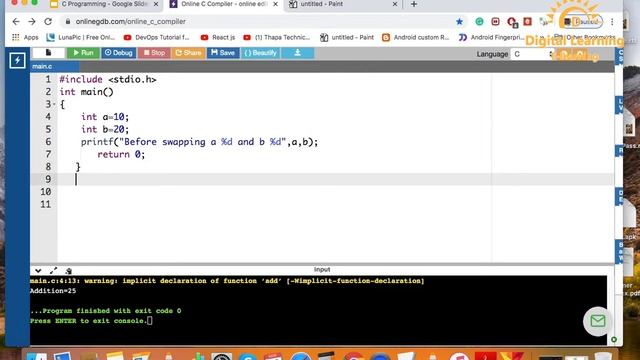The image size is (640, 360).
Task: Click the 'int b=20;' line
Action: coord(105,129)
